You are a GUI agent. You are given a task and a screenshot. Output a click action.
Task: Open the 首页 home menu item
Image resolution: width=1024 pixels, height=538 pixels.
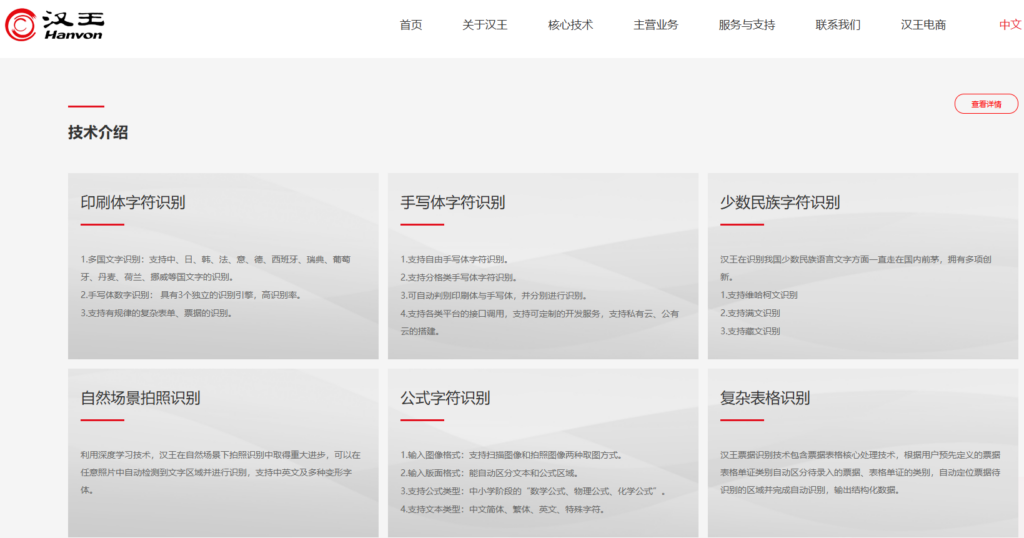(411, 25)
